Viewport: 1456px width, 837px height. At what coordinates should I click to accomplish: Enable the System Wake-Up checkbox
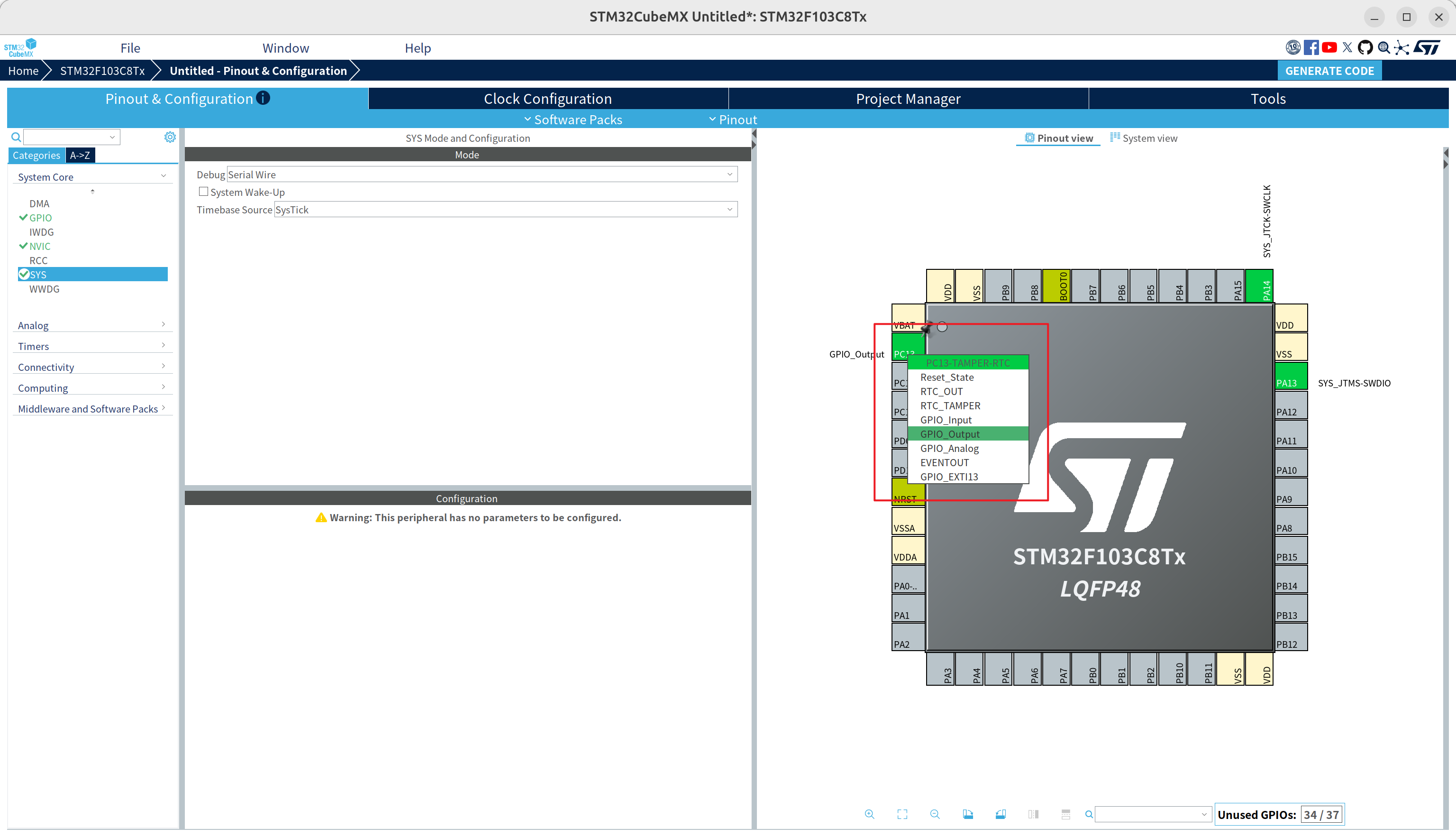pos(203,192)
